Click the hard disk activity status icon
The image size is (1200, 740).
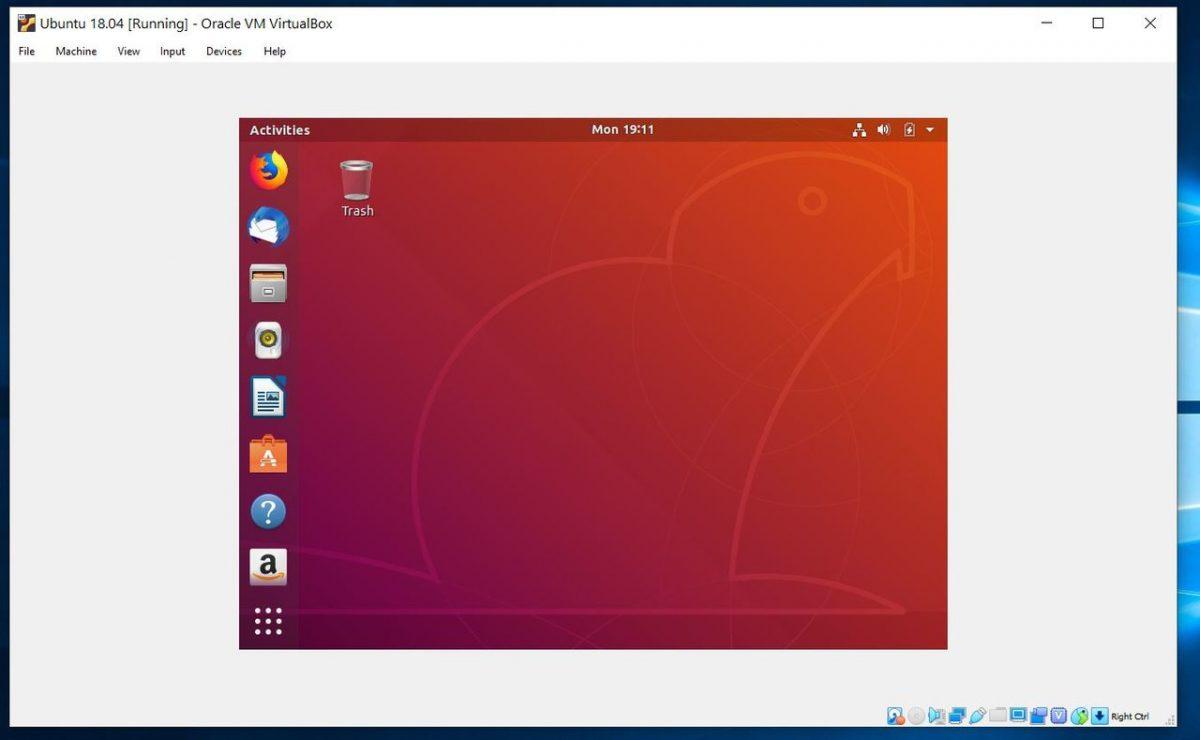pyautogui.click(x=895, y=716)
